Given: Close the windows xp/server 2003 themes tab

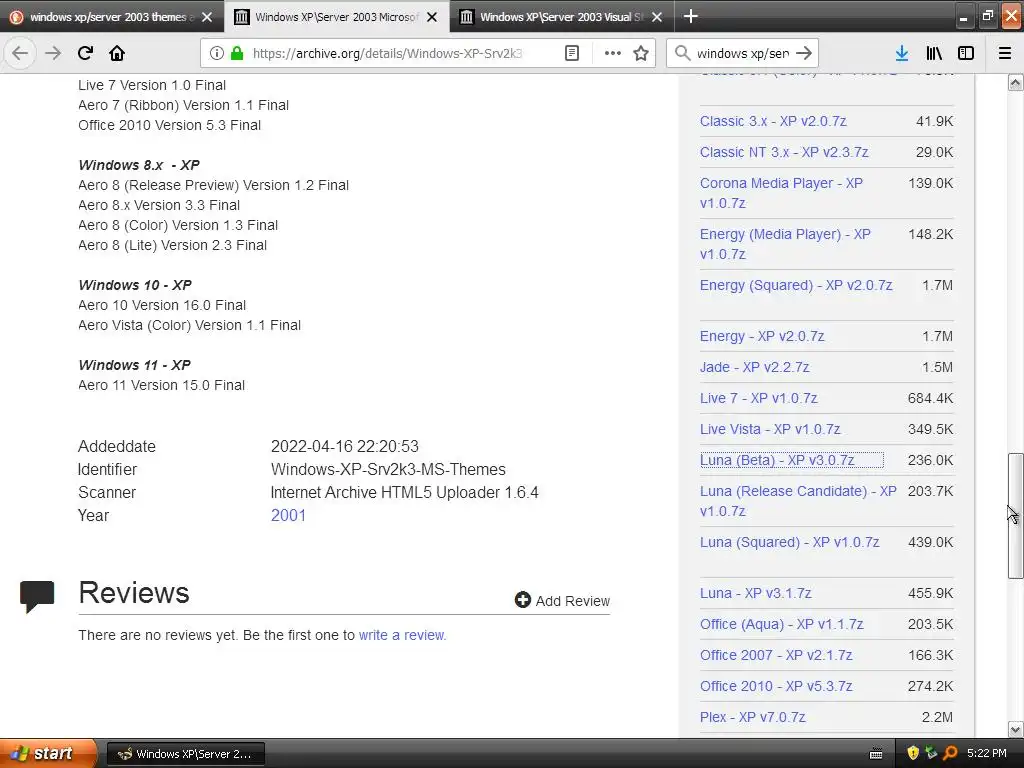Looking at the screenshot, I should click(207, 17).
